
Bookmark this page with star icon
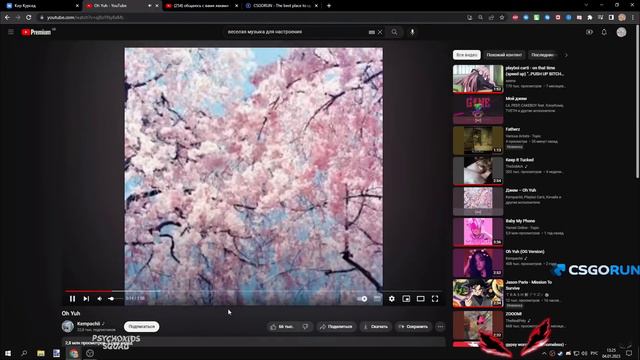[x=502, y=18]
